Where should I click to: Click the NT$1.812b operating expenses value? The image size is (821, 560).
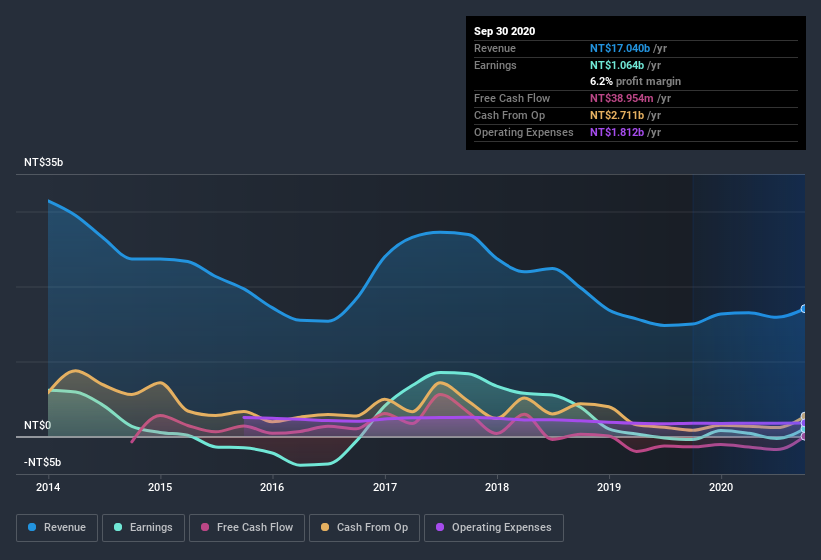pyautogui.click(x=617, y=132)
